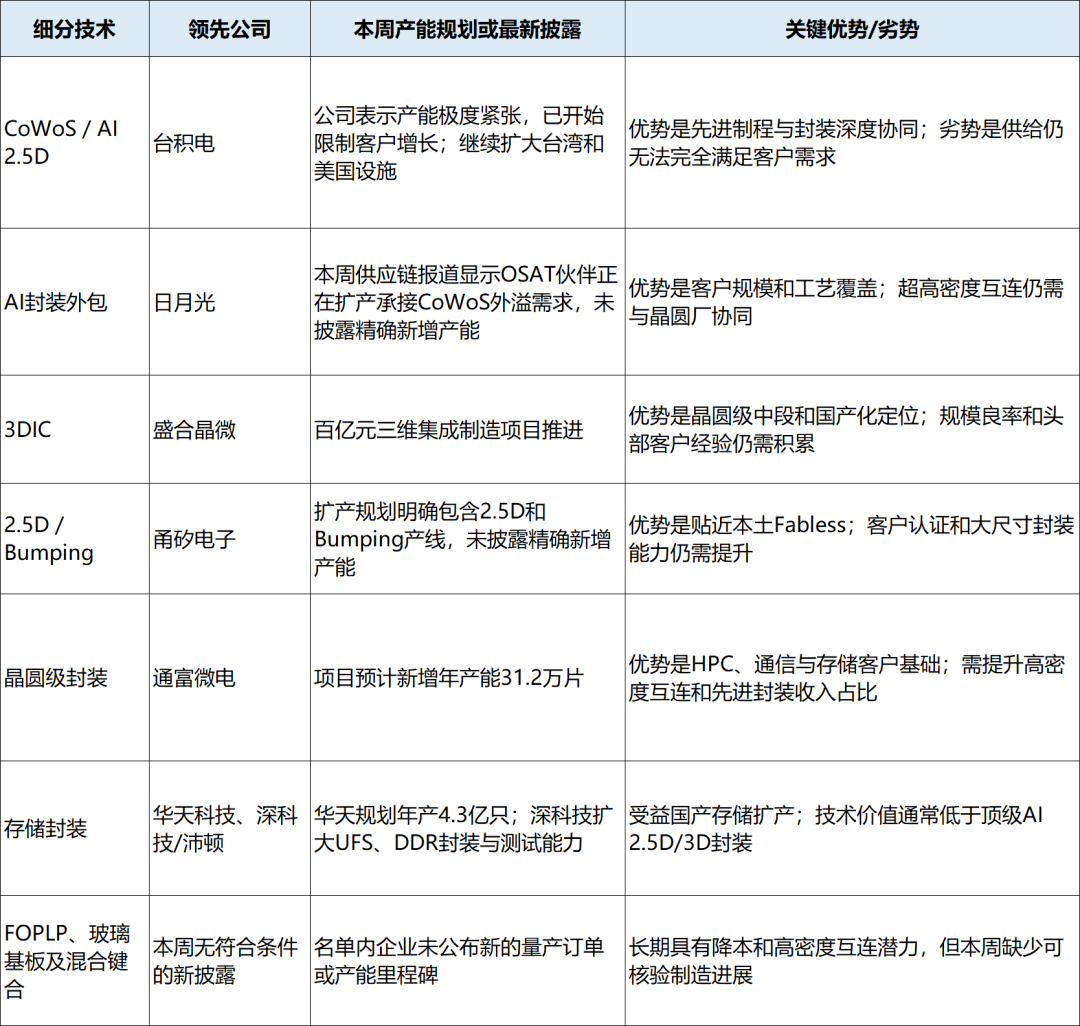Screen dimensions: 1080x1026
Task: Select cell starting 优势是客户规模和工艺覆盖
Action: (x=852, y=302)
